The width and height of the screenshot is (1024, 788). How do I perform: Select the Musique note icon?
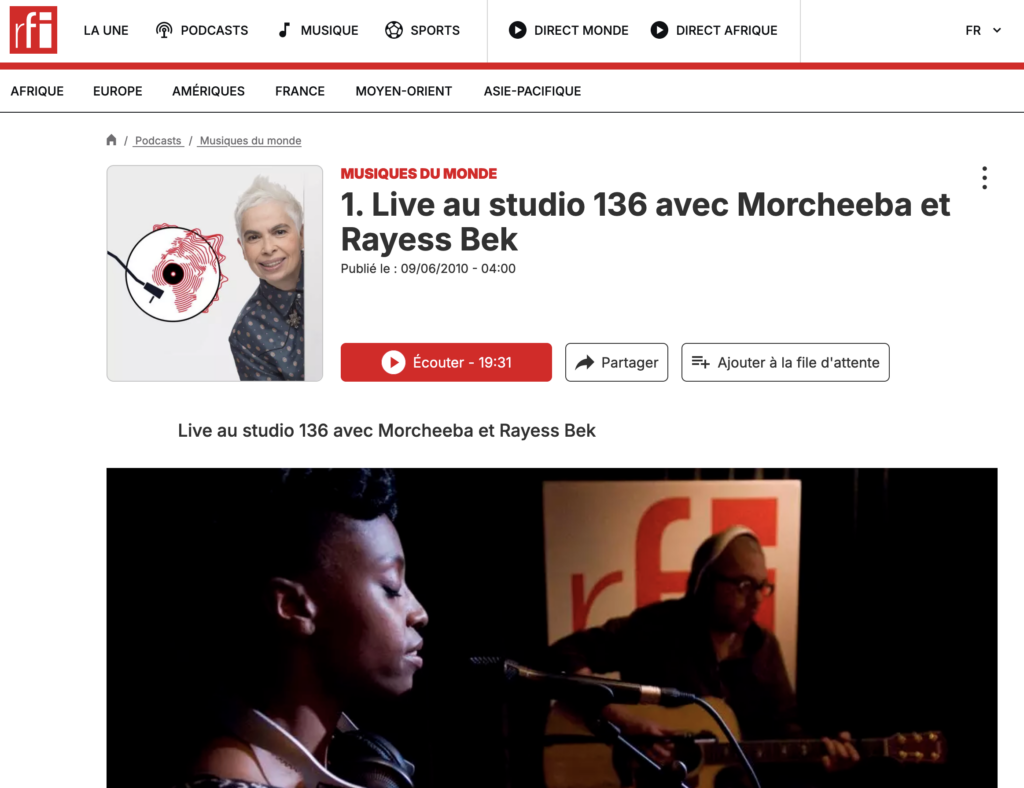[284, 30]
